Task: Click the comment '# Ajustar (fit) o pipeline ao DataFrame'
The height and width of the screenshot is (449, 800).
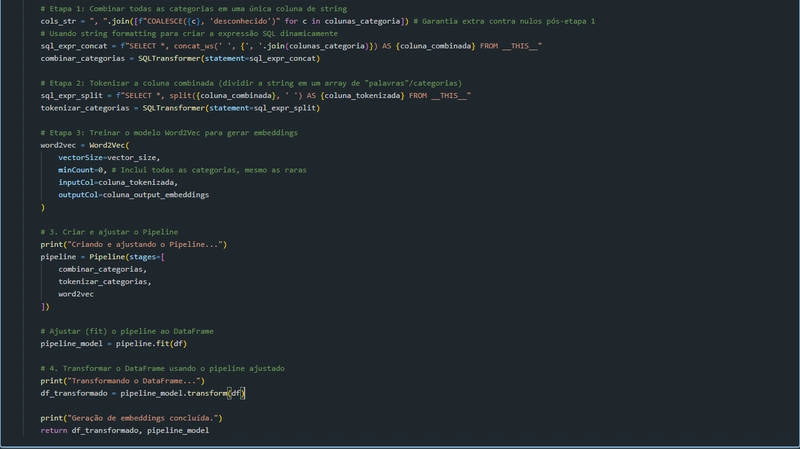Action: click(x=127, y=331)
